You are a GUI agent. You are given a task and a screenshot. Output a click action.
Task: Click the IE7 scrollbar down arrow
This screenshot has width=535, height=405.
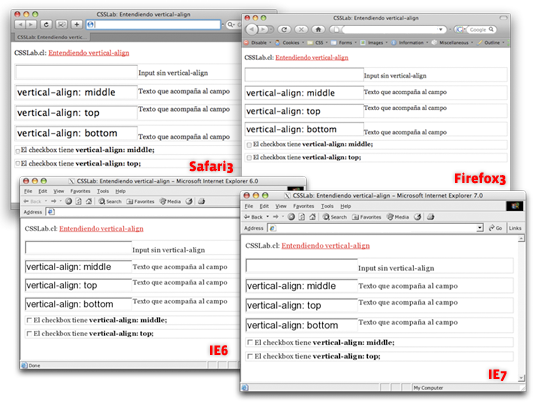[x=521, y=378]
